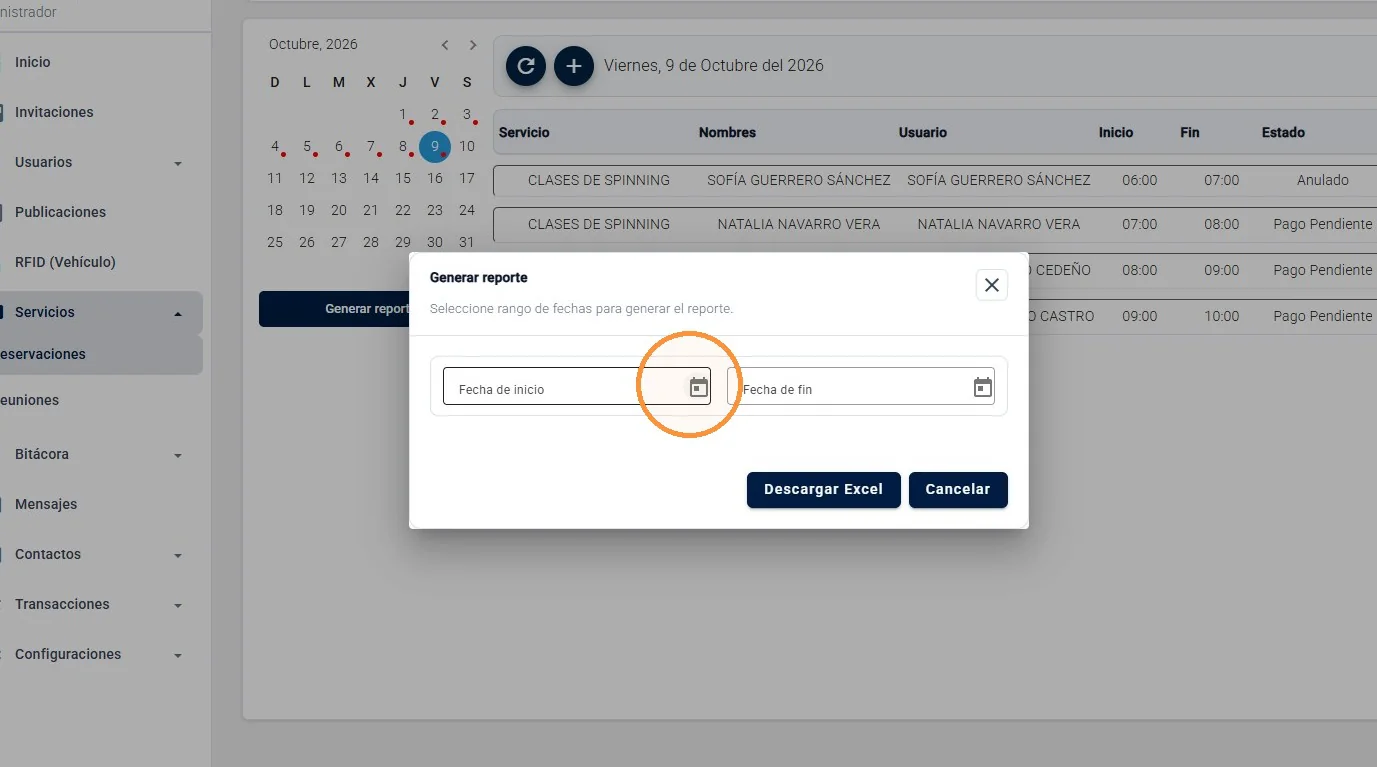Click the Octubre, 2026 month label

click(x=313, y=44)
